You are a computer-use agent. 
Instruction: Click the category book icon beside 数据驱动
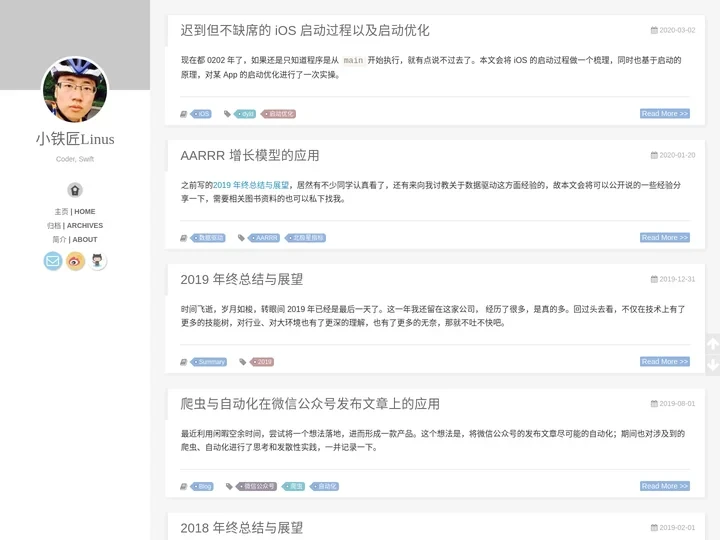(x=184, y=238)
